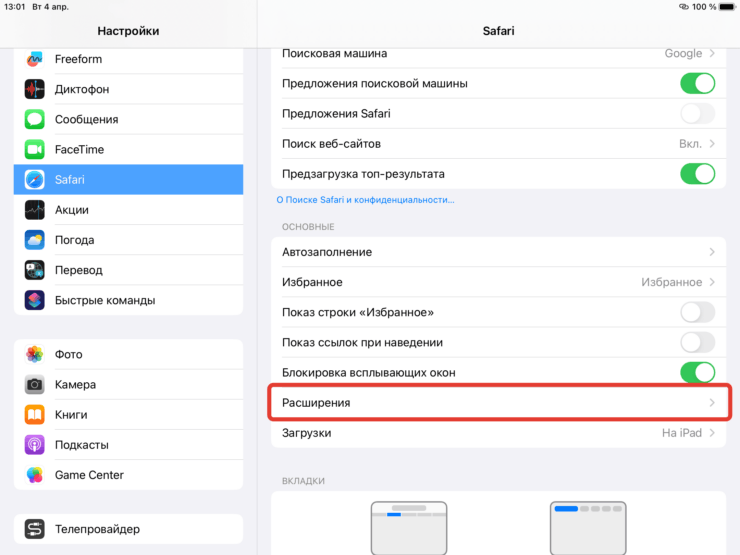Tap the Game Center bubbles icon
The height and width of the screenshot is (555, 740).
coord(34,475)
